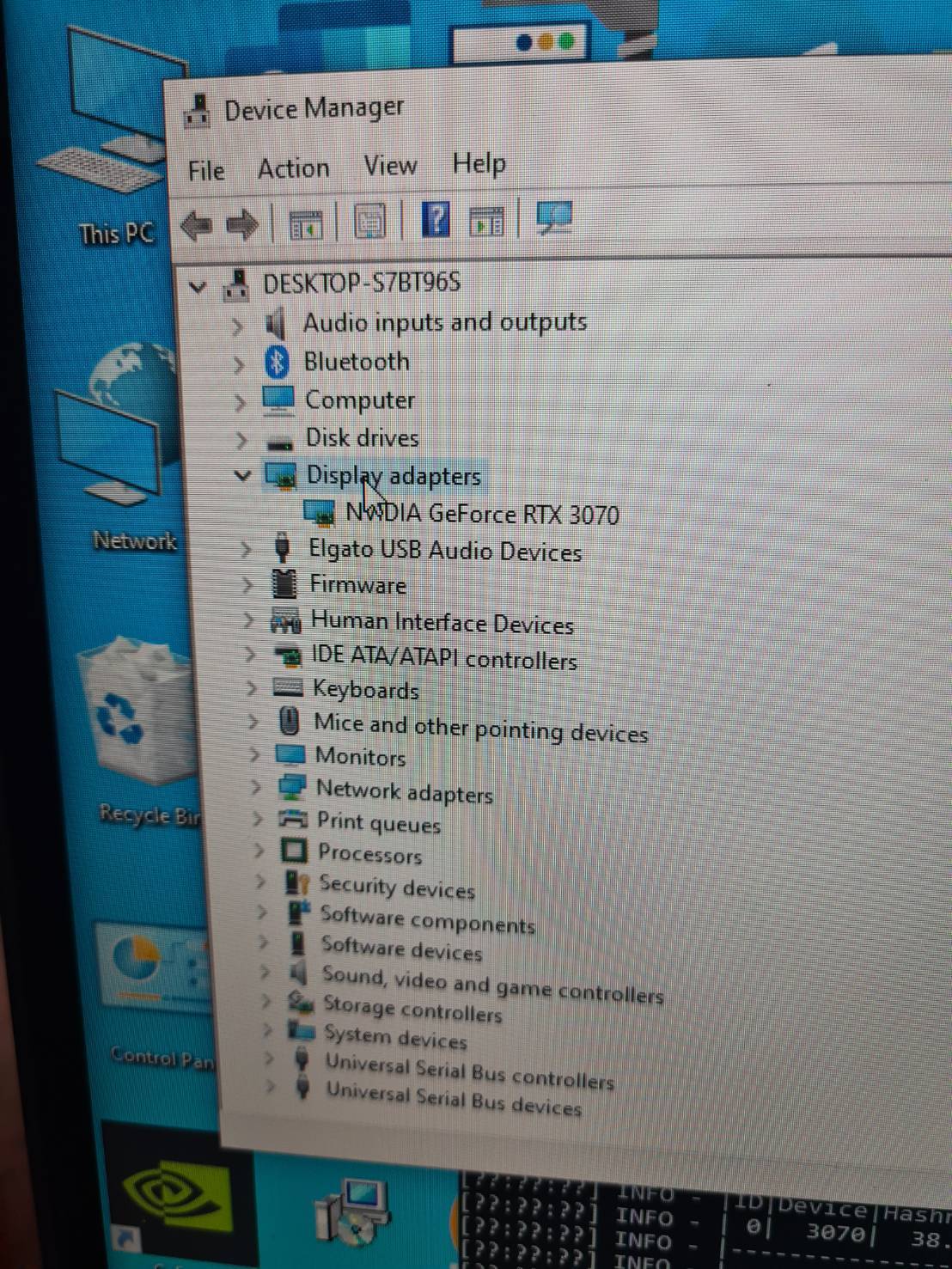Screen dimensions: 952x1269
Task: Open the View menu
Action: [390, 165]
